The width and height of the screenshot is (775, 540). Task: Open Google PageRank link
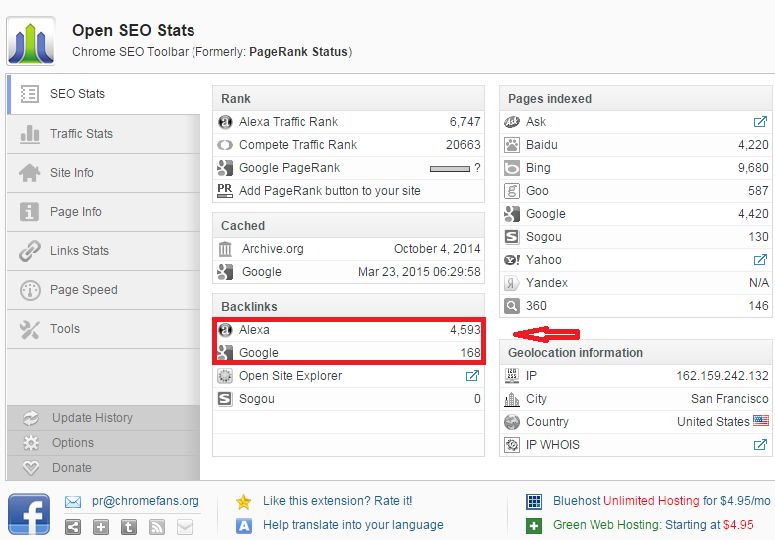[289, 168]
